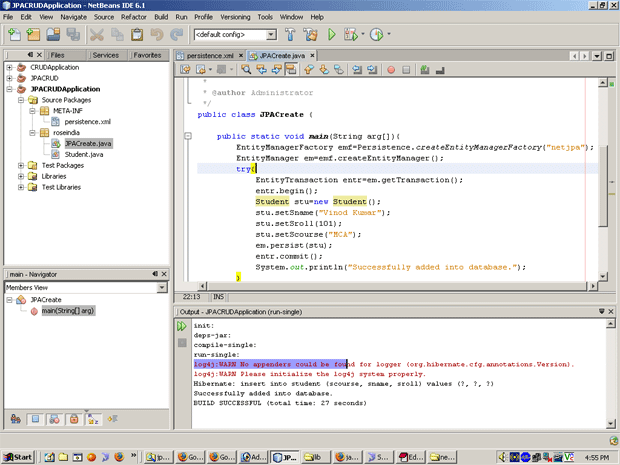Click the Debug project dropdown arrow
The height and width of the screenshot is (465, 620).
click(363, 34)
